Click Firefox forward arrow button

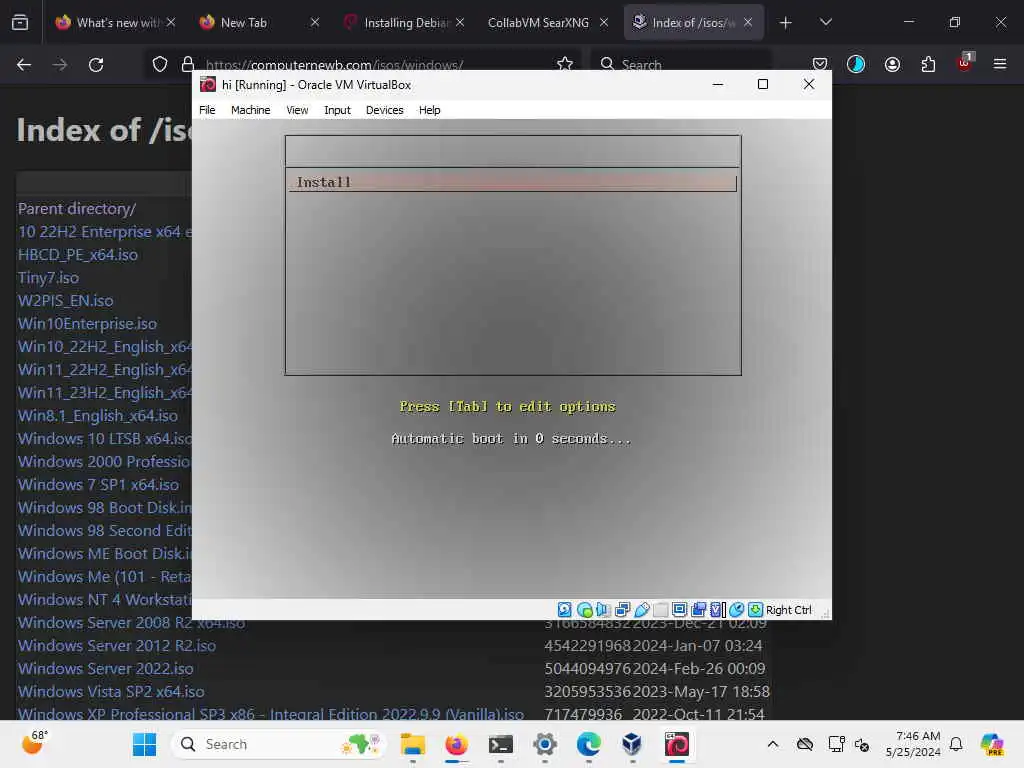(x=60, y=64)
